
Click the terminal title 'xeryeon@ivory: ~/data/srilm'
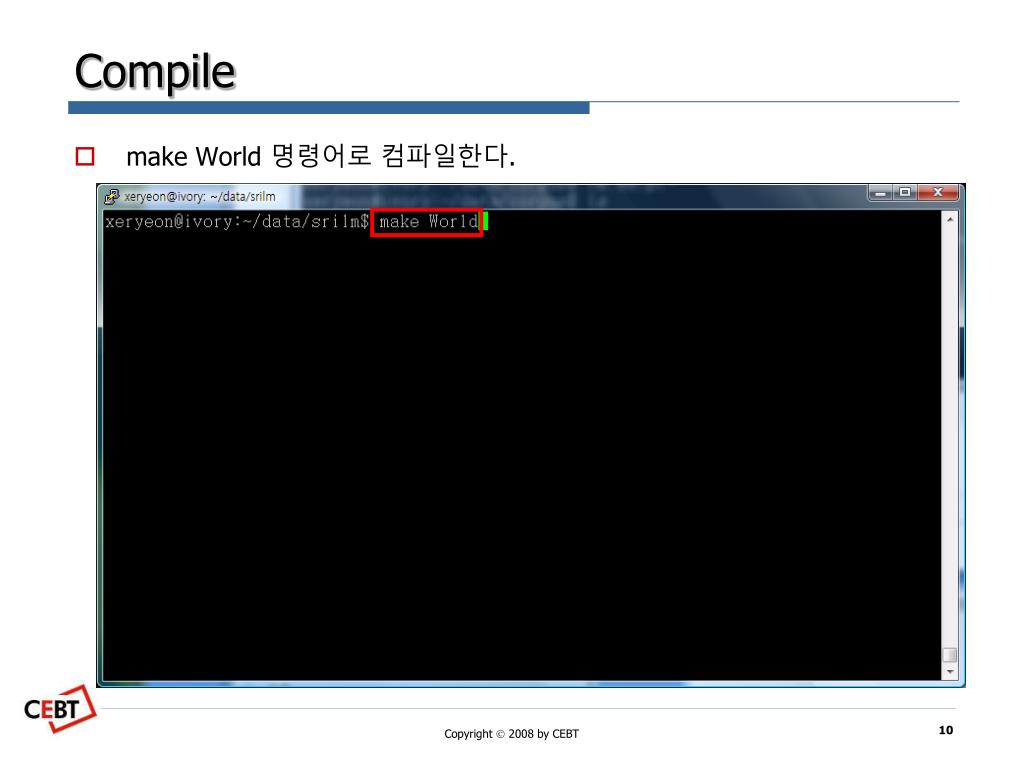click(200, 197)
